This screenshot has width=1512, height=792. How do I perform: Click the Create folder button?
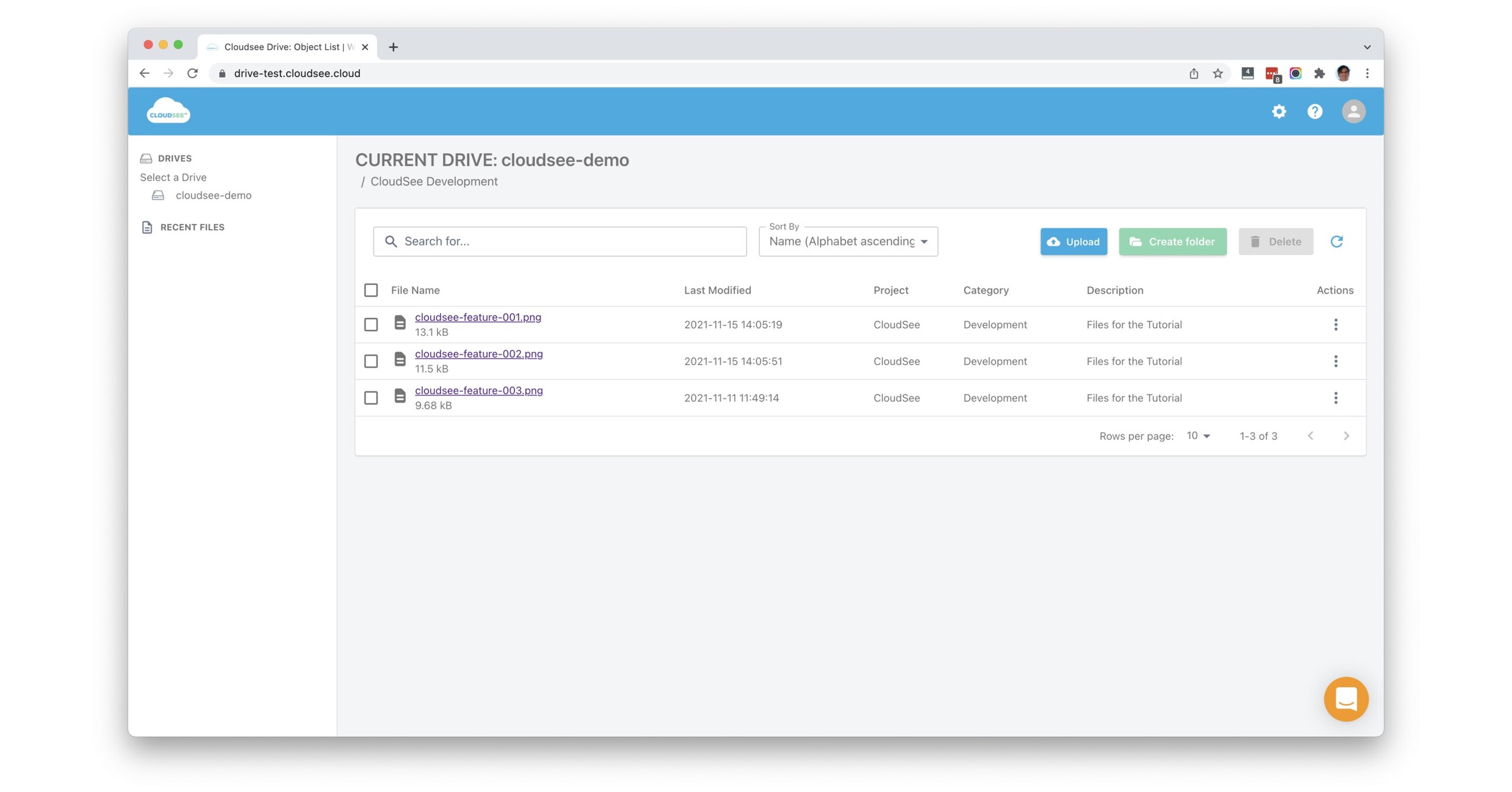[x=1172, y=241]
